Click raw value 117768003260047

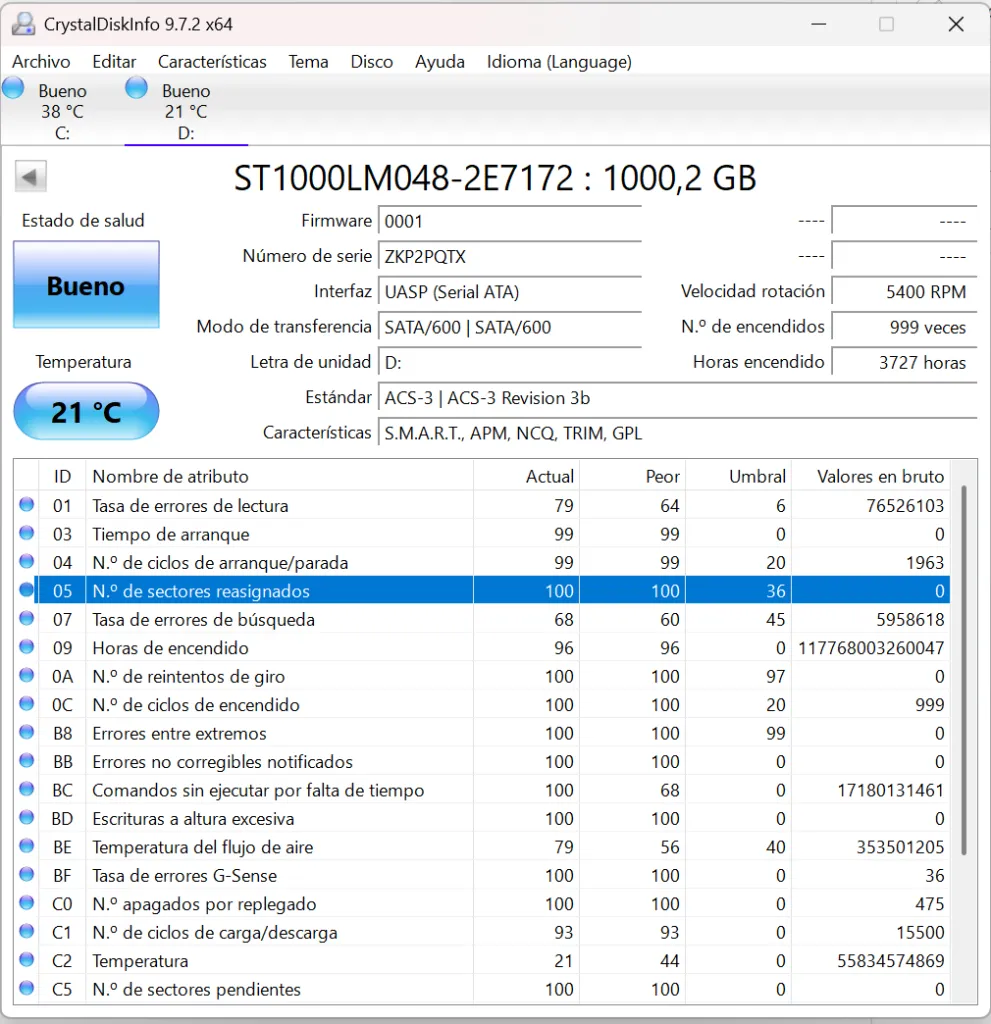871,648
